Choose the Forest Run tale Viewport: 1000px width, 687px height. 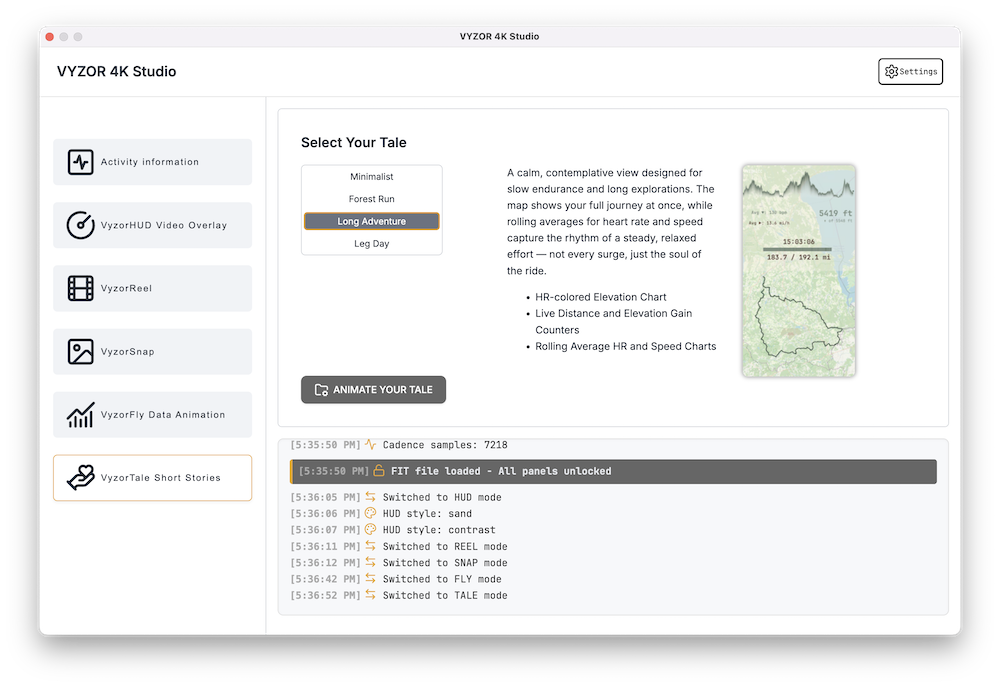click(371, 199)
